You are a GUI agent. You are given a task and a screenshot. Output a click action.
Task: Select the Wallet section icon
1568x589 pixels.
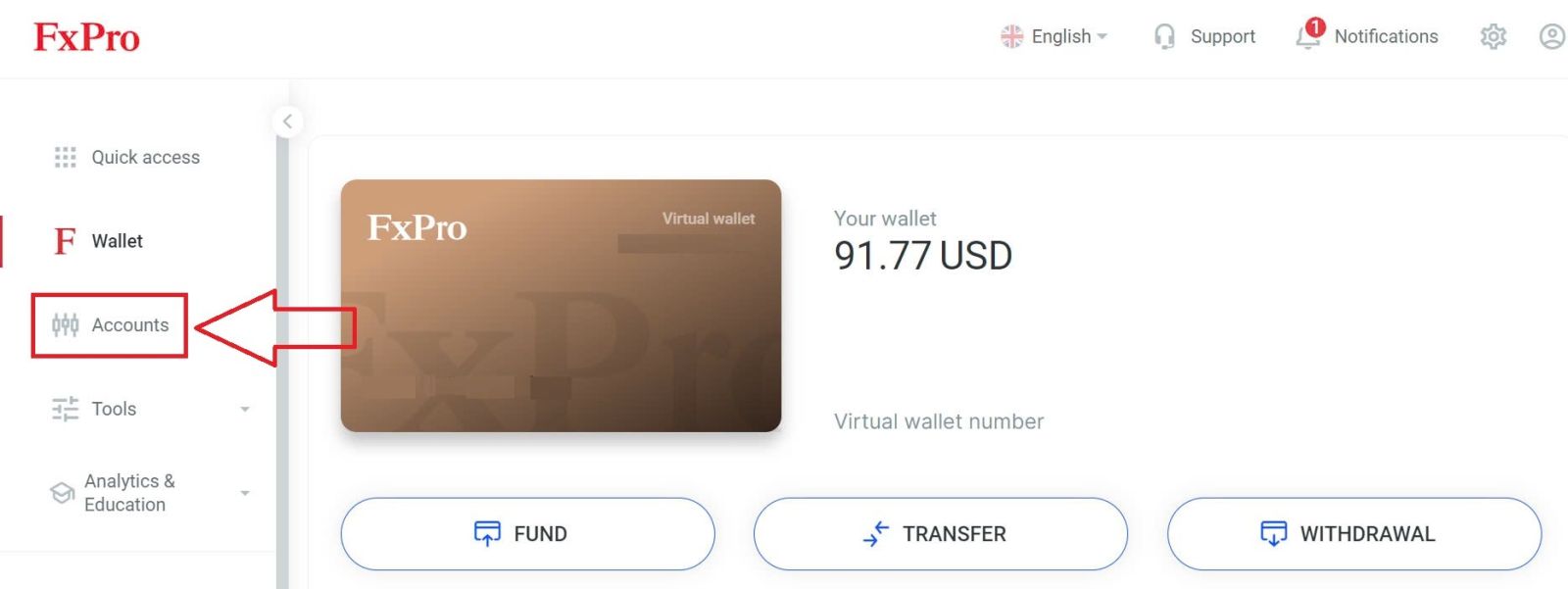coord(63,241)
